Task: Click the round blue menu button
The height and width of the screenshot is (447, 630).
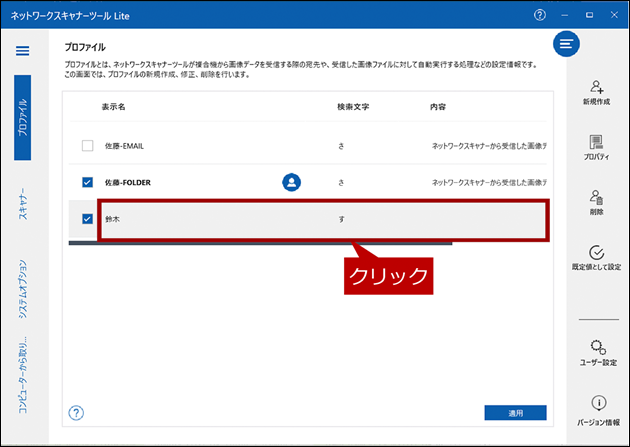Action: (567, 44)
